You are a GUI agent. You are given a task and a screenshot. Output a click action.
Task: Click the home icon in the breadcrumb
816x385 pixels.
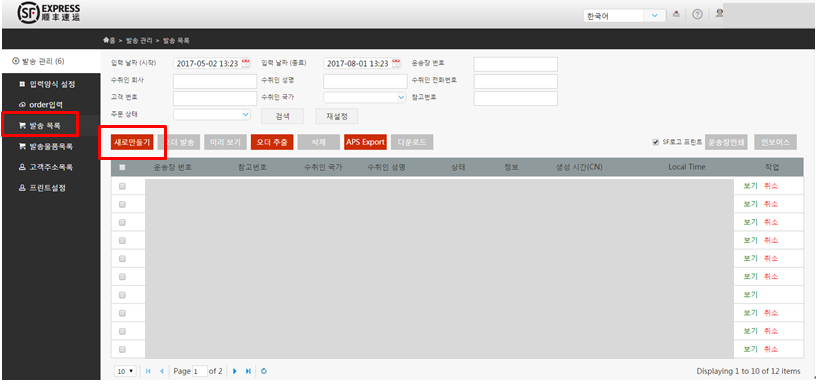tap(107, 40)
